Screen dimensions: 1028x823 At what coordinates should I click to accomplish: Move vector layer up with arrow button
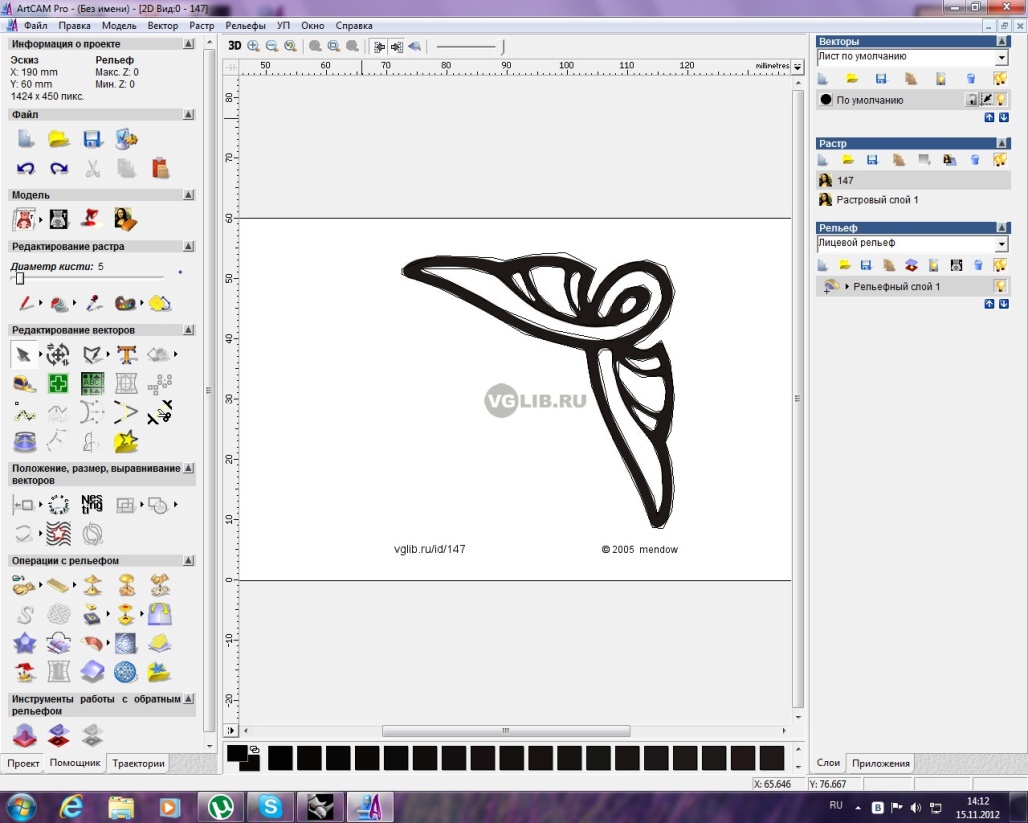[x=989, y=117]
